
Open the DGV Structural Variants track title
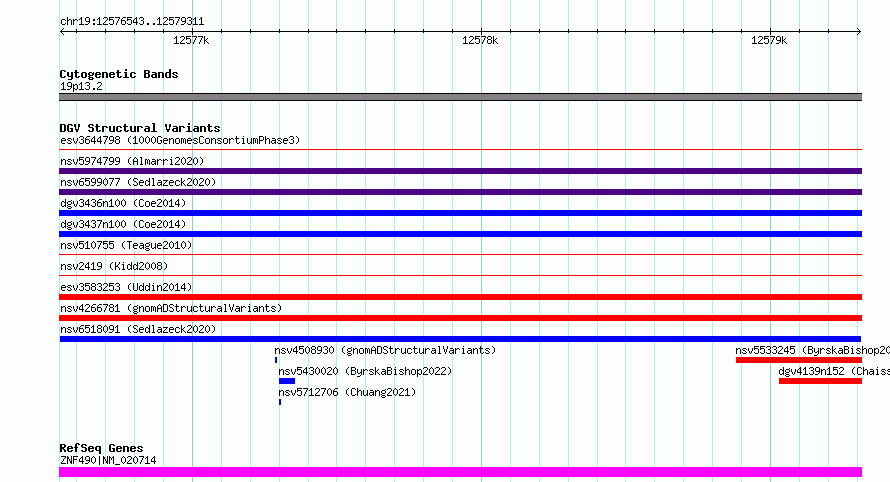click(x=140, y=128)
